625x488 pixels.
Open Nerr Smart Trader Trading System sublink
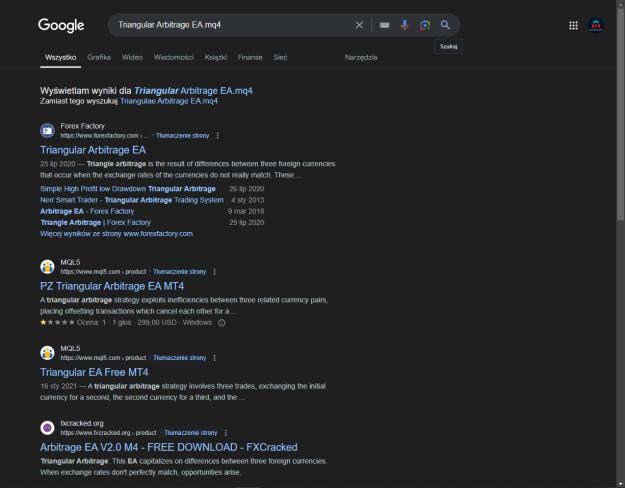(132, 200)
